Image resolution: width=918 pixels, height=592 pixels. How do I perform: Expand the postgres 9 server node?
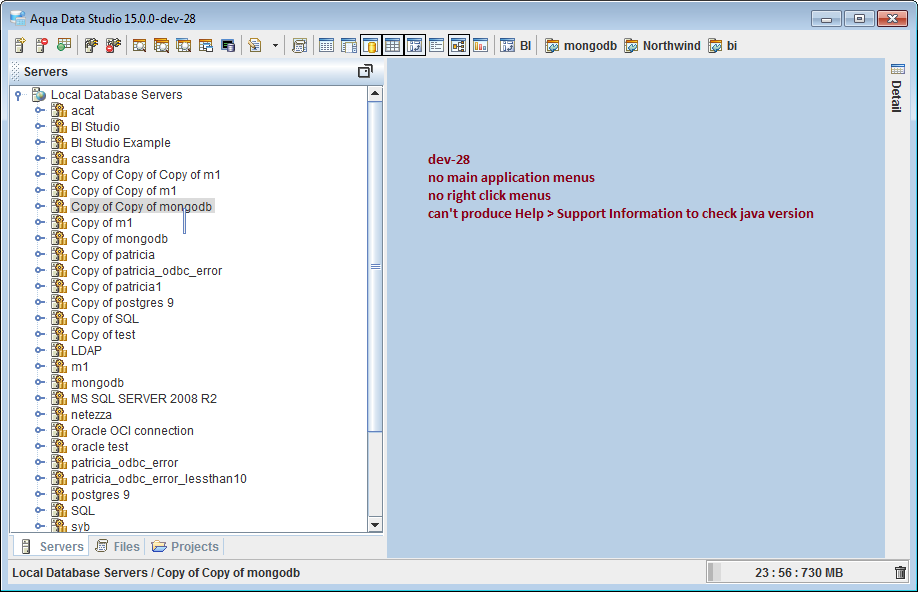(40, 494)
